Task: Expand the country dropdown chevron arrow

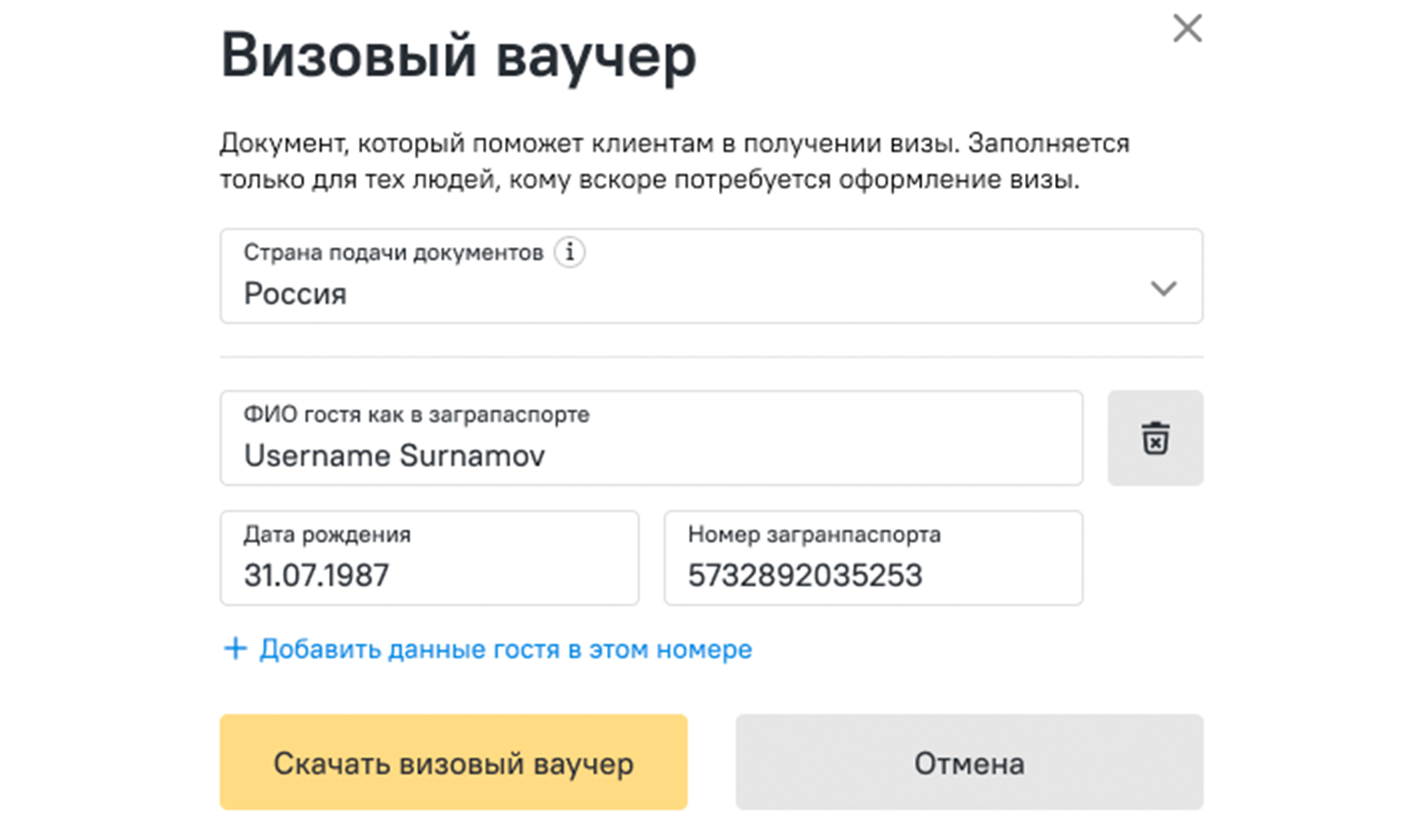Action: (x=1163, y=288)
